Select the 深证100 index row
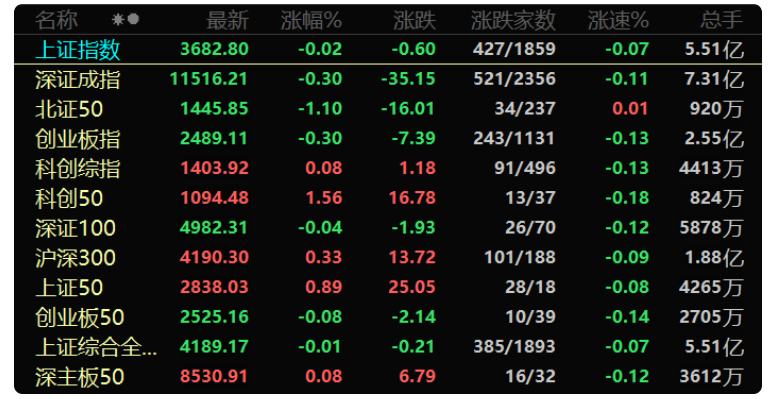774x399 pixels. coord(387,228)
